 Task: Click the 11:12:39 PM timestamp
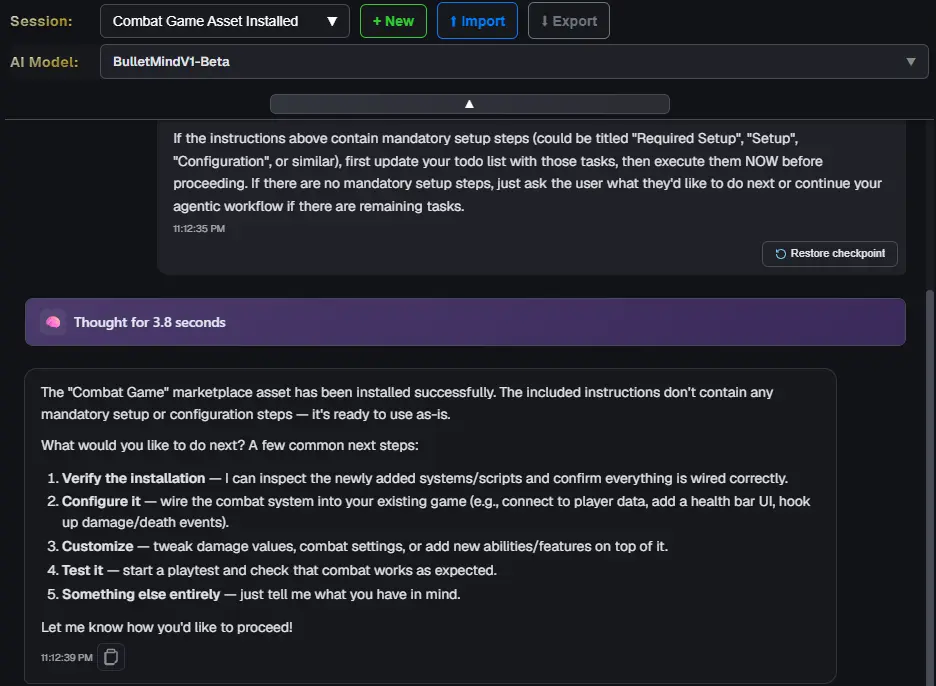point(66,657)
